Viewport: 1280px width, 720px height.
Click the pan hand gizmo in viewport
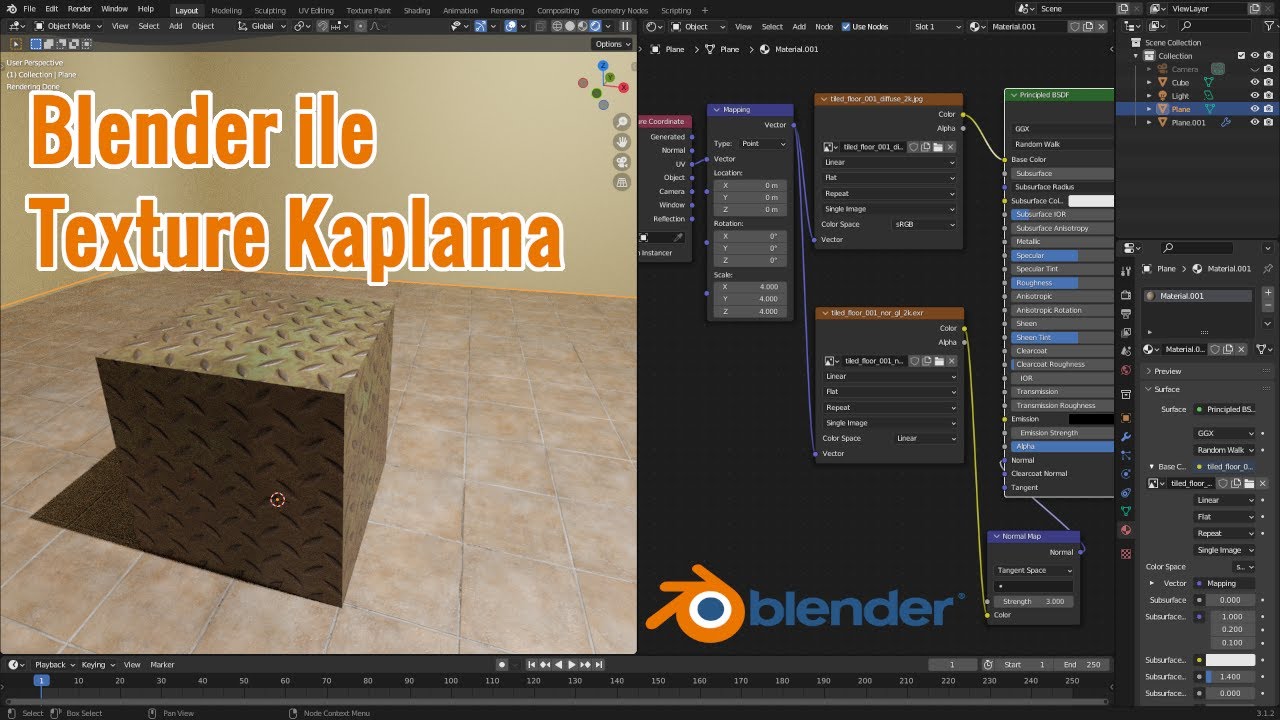(622, 142)
